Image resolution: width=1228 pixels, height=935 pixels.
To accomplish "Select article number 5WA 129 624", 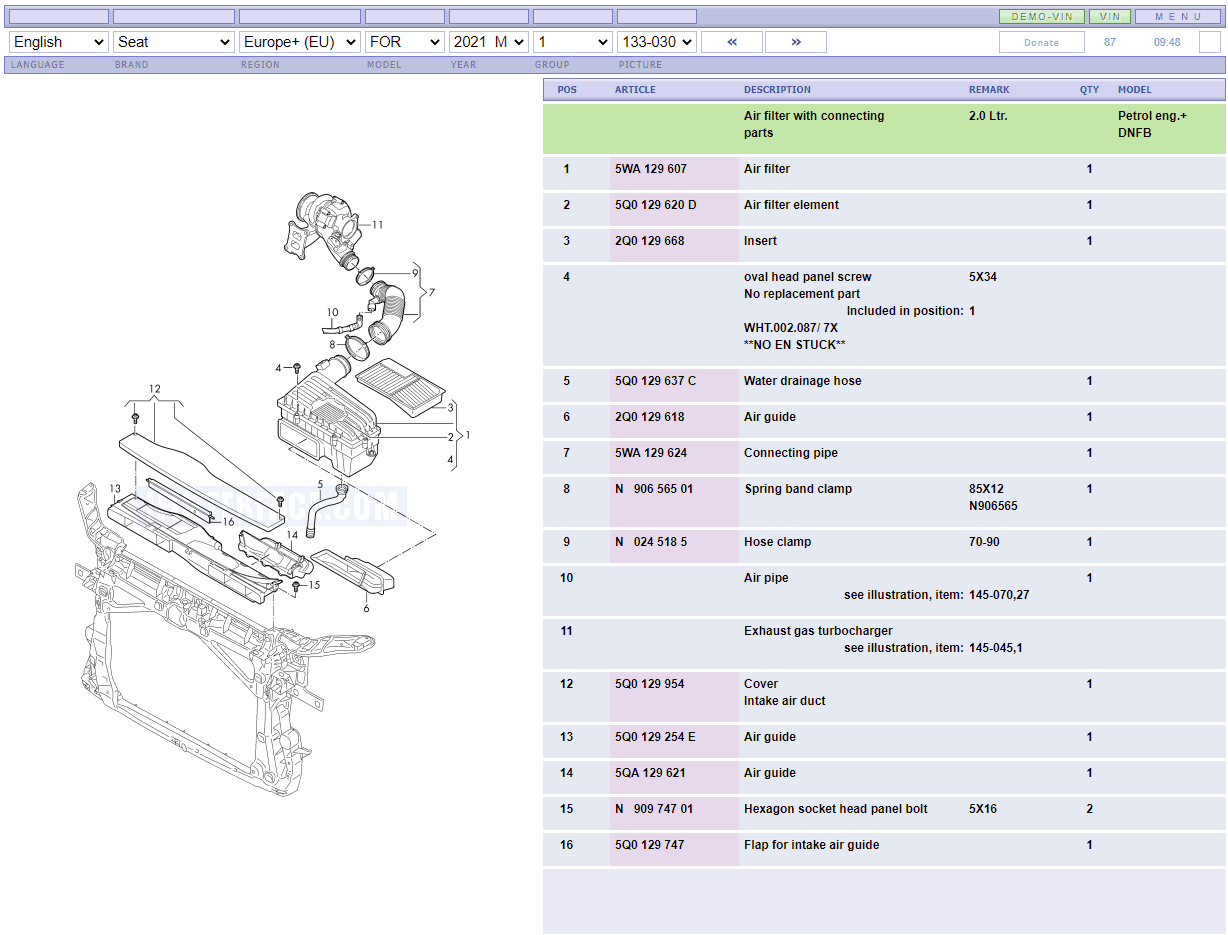I will (651, 453).
